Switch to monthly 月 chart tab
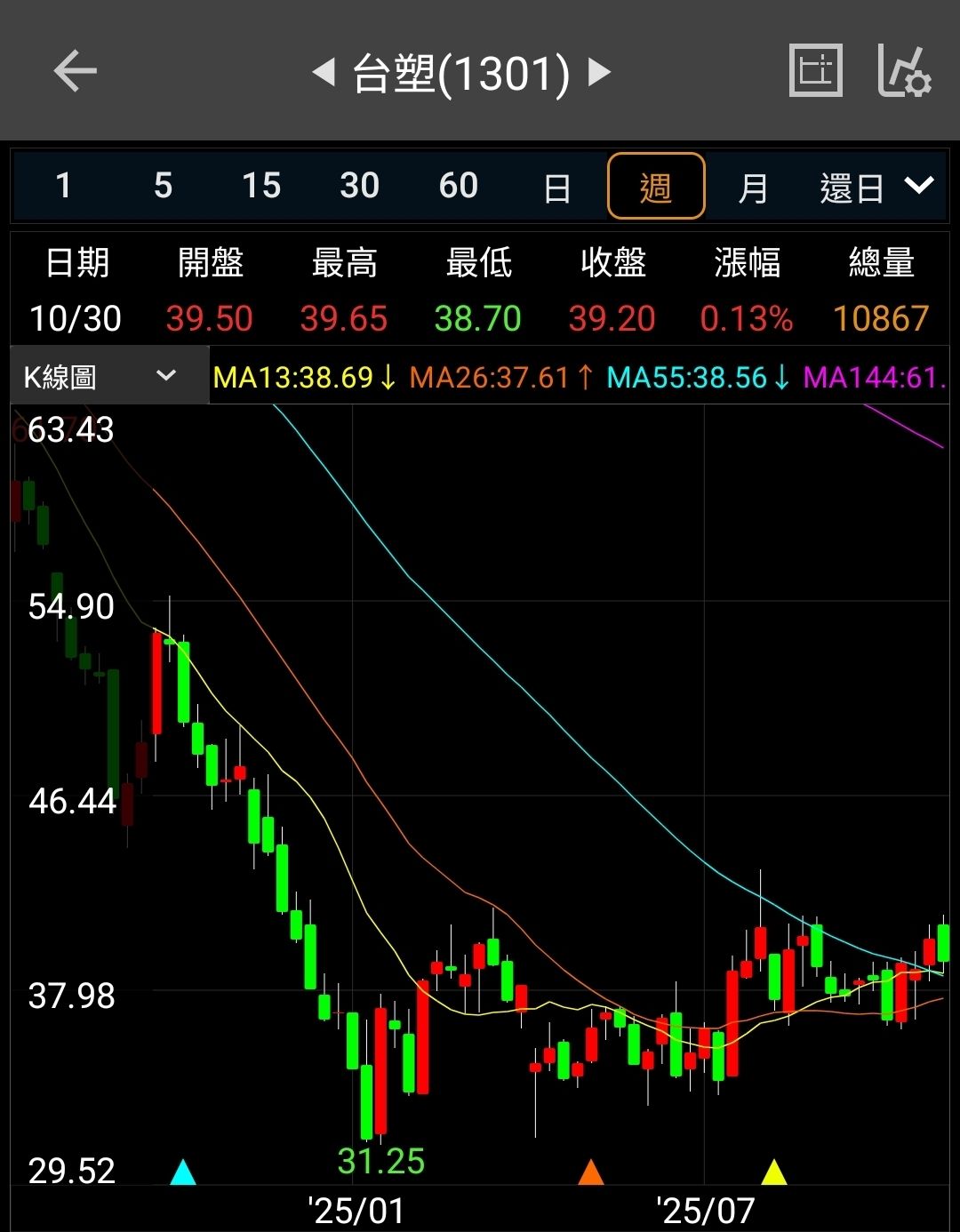The width and height of the screenshot is (960, 1232). [754, 188]
